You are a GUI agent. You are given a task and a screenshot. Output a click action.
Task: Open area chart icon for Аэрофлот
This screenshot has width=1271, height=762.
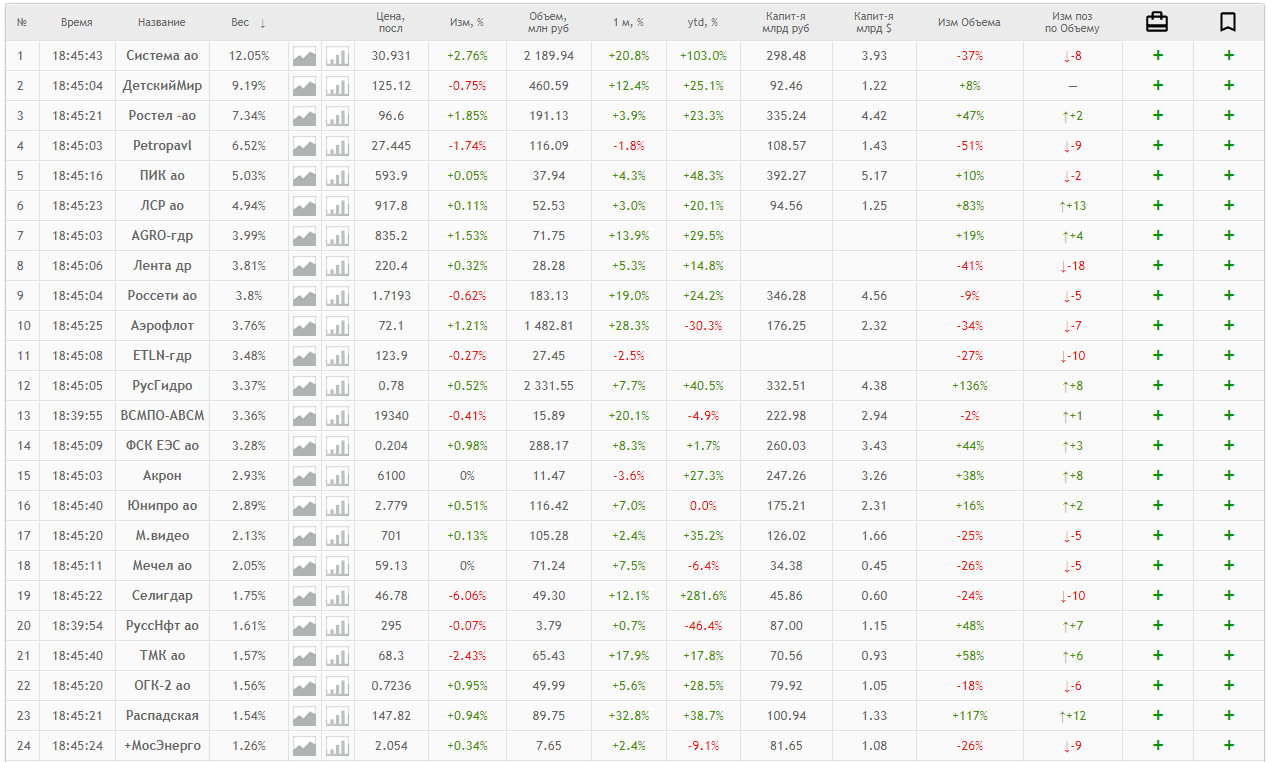[304, 326]
